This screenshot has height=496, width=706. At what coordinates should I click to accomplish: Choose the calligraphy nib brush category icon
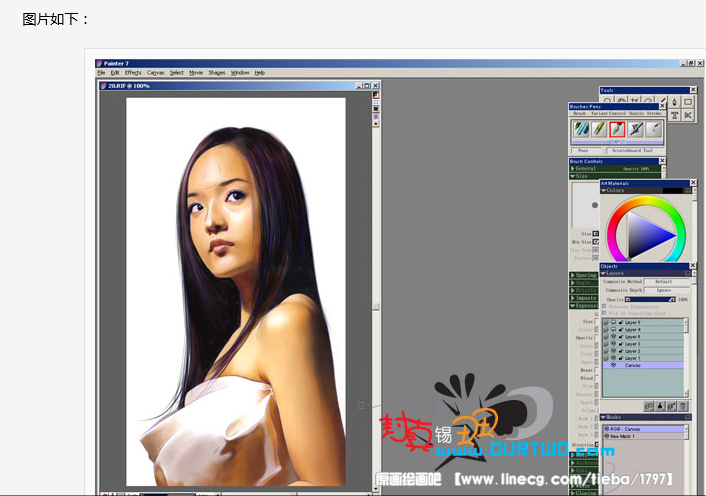(635, 130)
